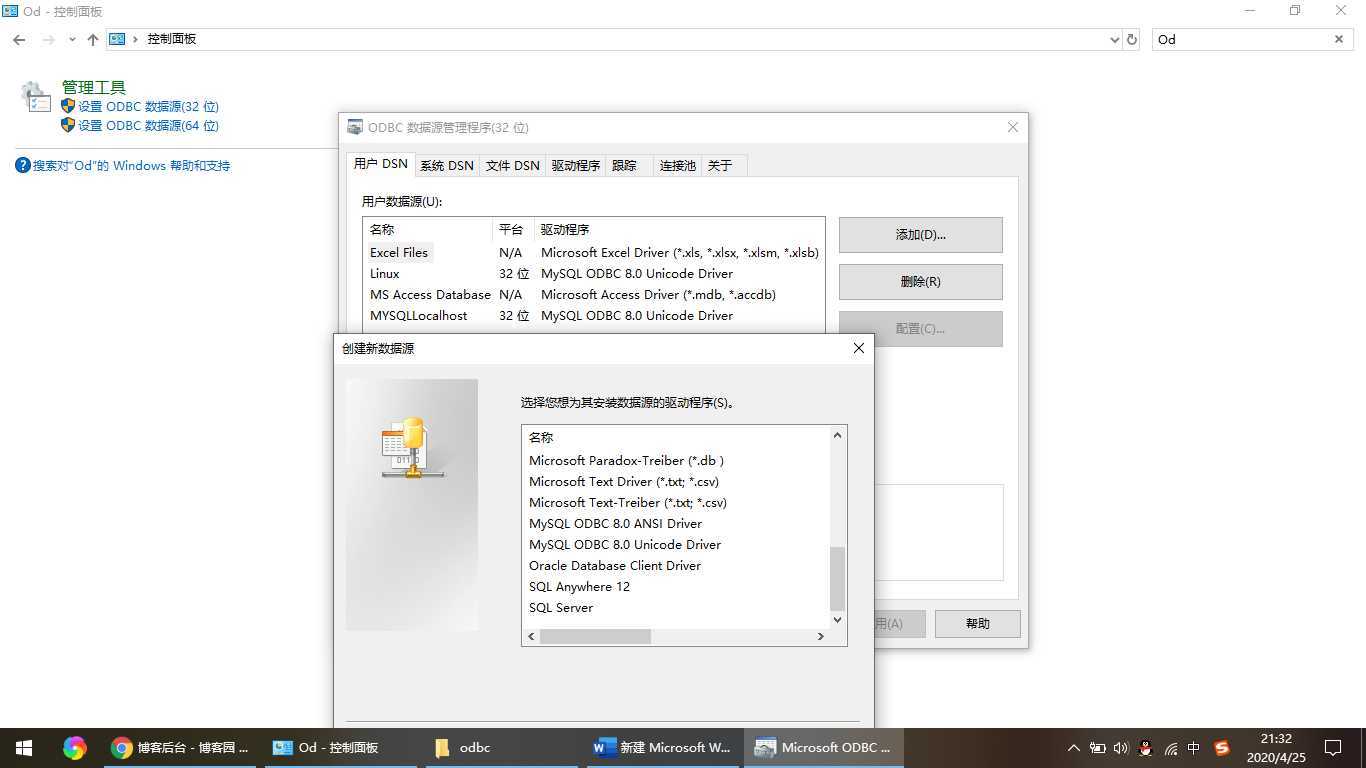Select Oracle Database Client Driver
The height and width of the screenshot is (768, 1366).
(x=615, y=565)
